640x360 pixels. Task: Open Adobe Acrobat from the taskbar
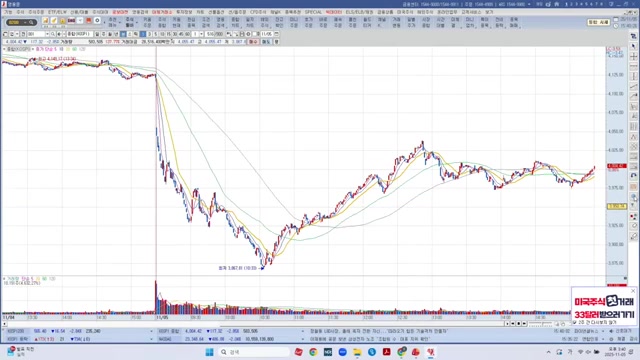387,352
